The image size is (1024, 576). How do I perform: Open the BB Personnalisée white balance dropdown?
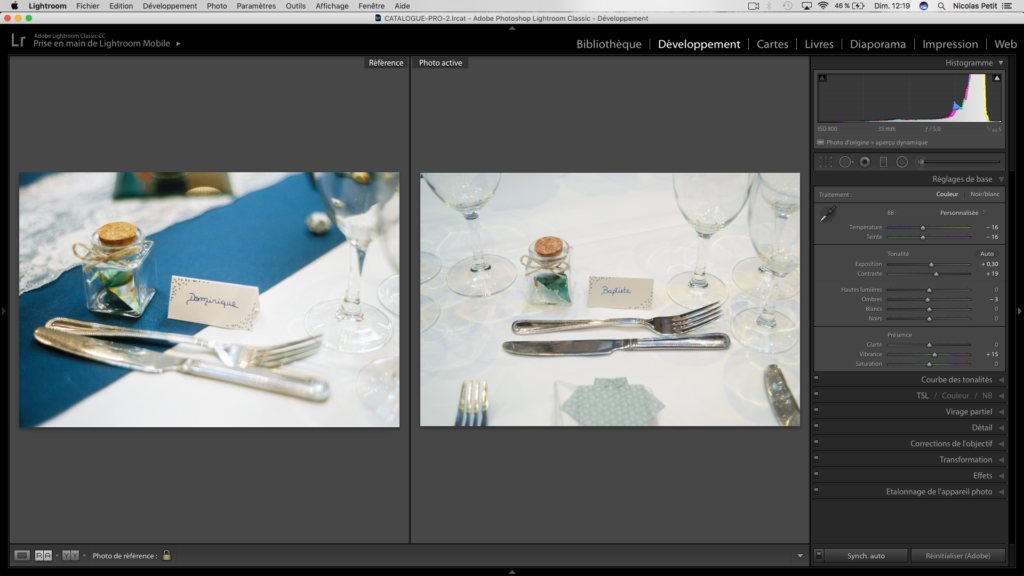click(963, 213)
